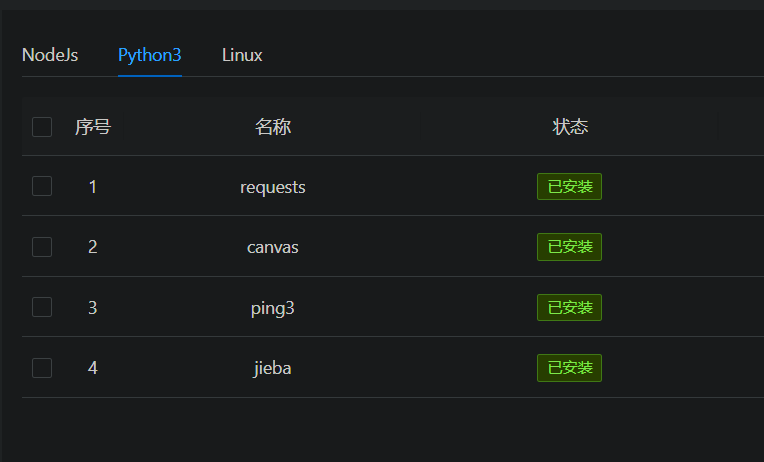Click the 已安装 status tag for canvas

570,247
